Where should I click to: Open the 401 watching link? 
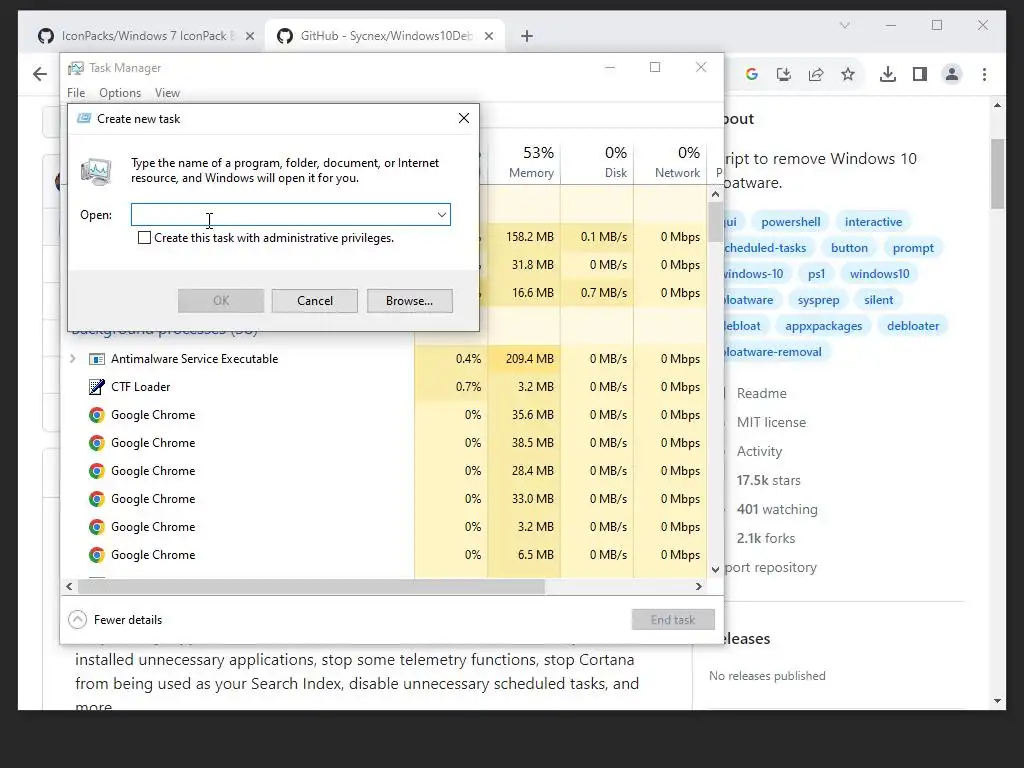(776, 509)
